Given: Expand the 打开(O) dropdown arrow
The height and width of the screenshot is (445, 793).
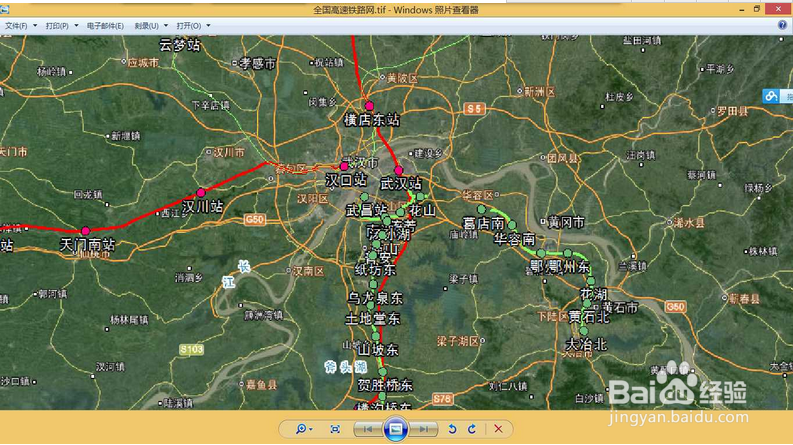Looking at the screenshot, I should [x=208, y=25].
